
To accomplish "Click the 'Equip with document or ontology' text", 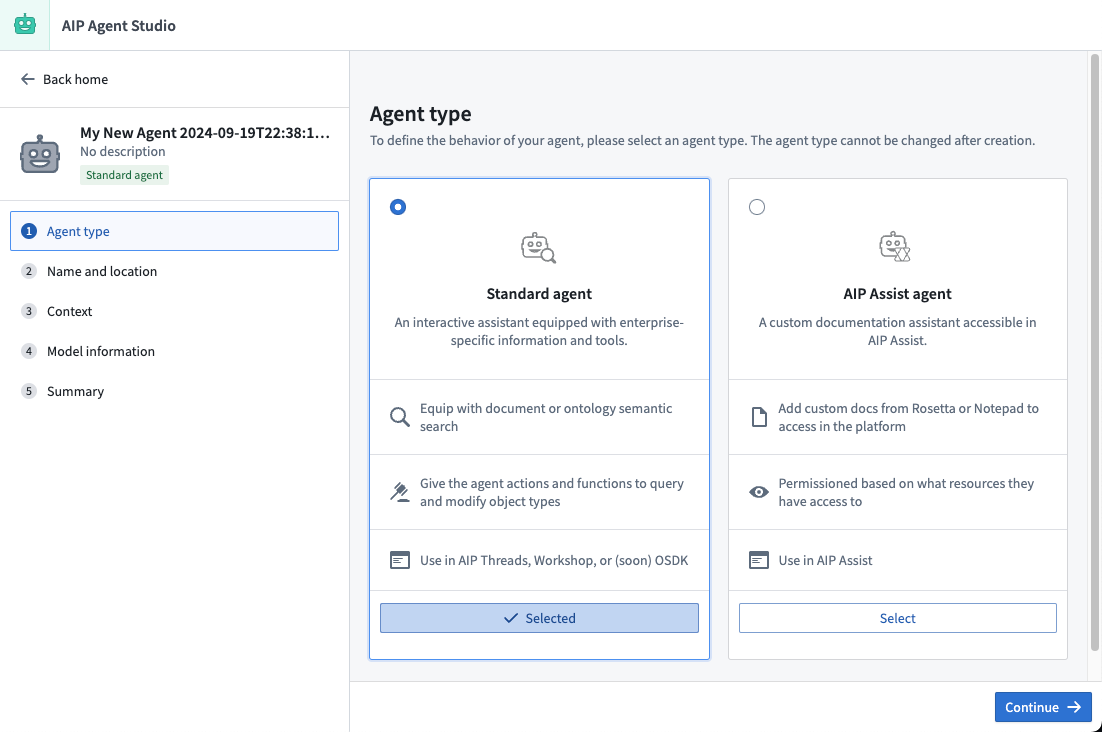I will point(546,417).
